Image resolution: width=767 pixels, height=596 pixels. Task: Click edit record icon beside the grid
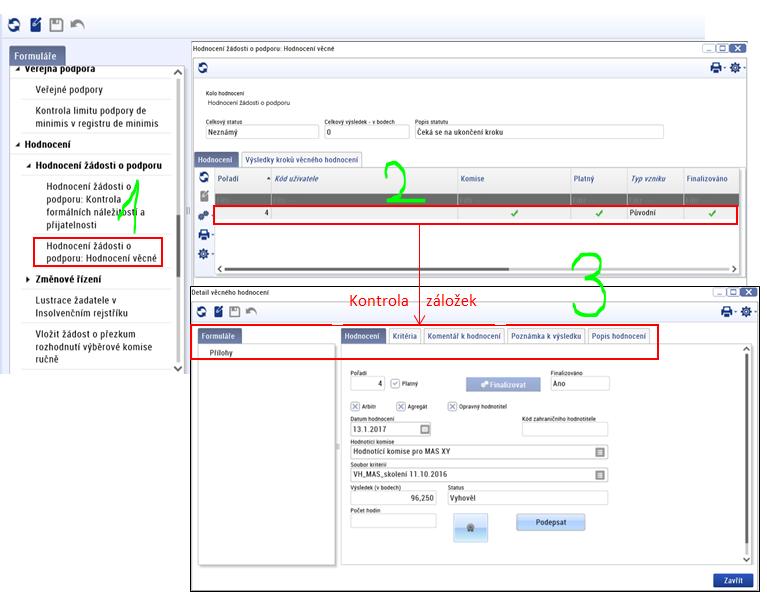click(204, 196)
